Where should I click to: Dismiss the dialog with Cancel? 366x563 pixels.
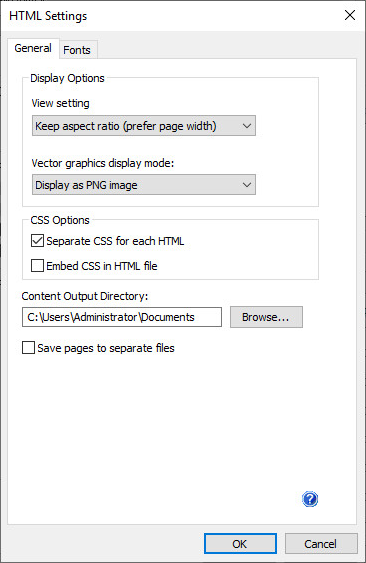coord(321,544)
